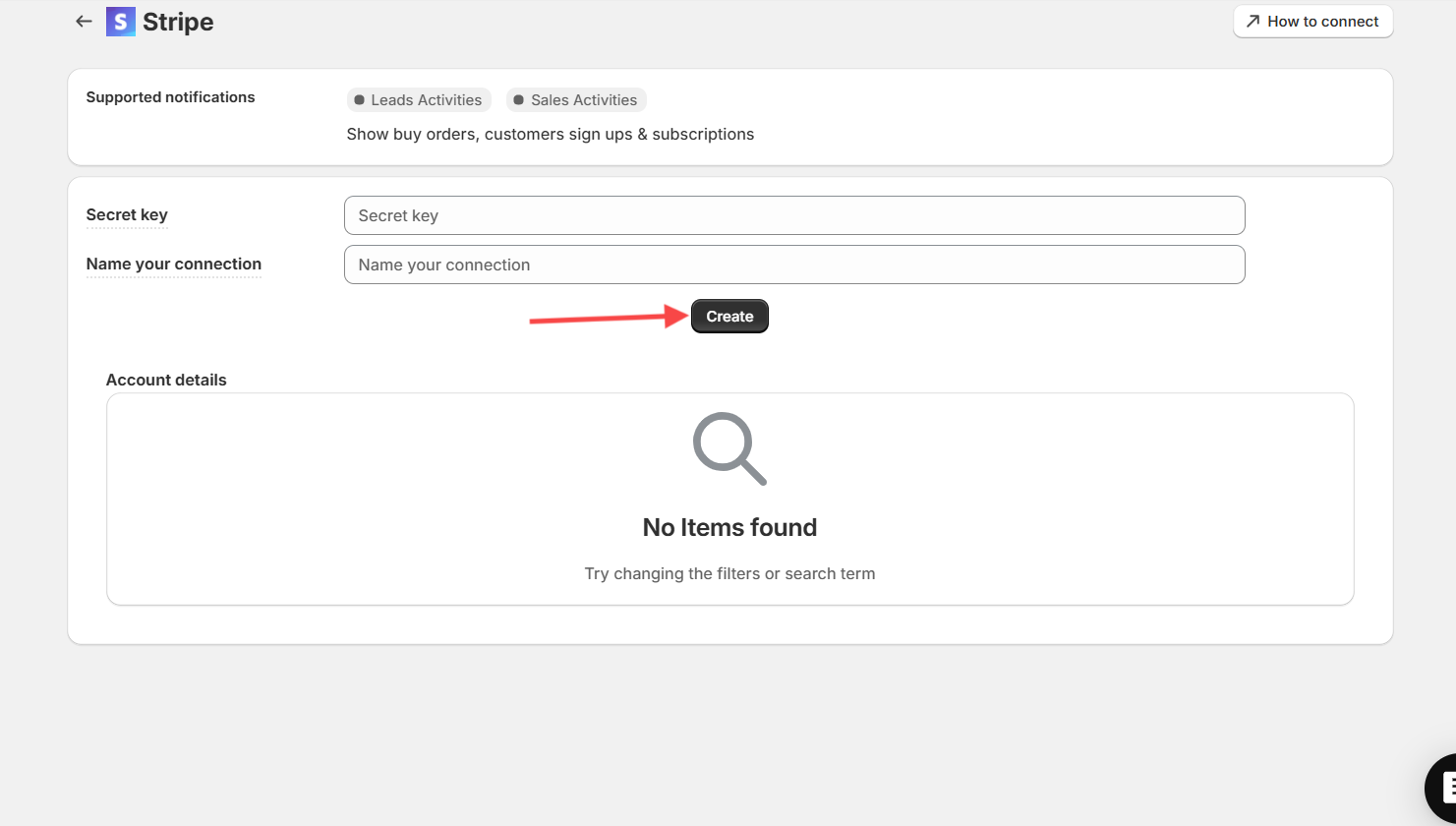Screen dimensions: 1456x826
Task: Click the dot in Sales Activities badge
Action: click(x=518, y=100)
